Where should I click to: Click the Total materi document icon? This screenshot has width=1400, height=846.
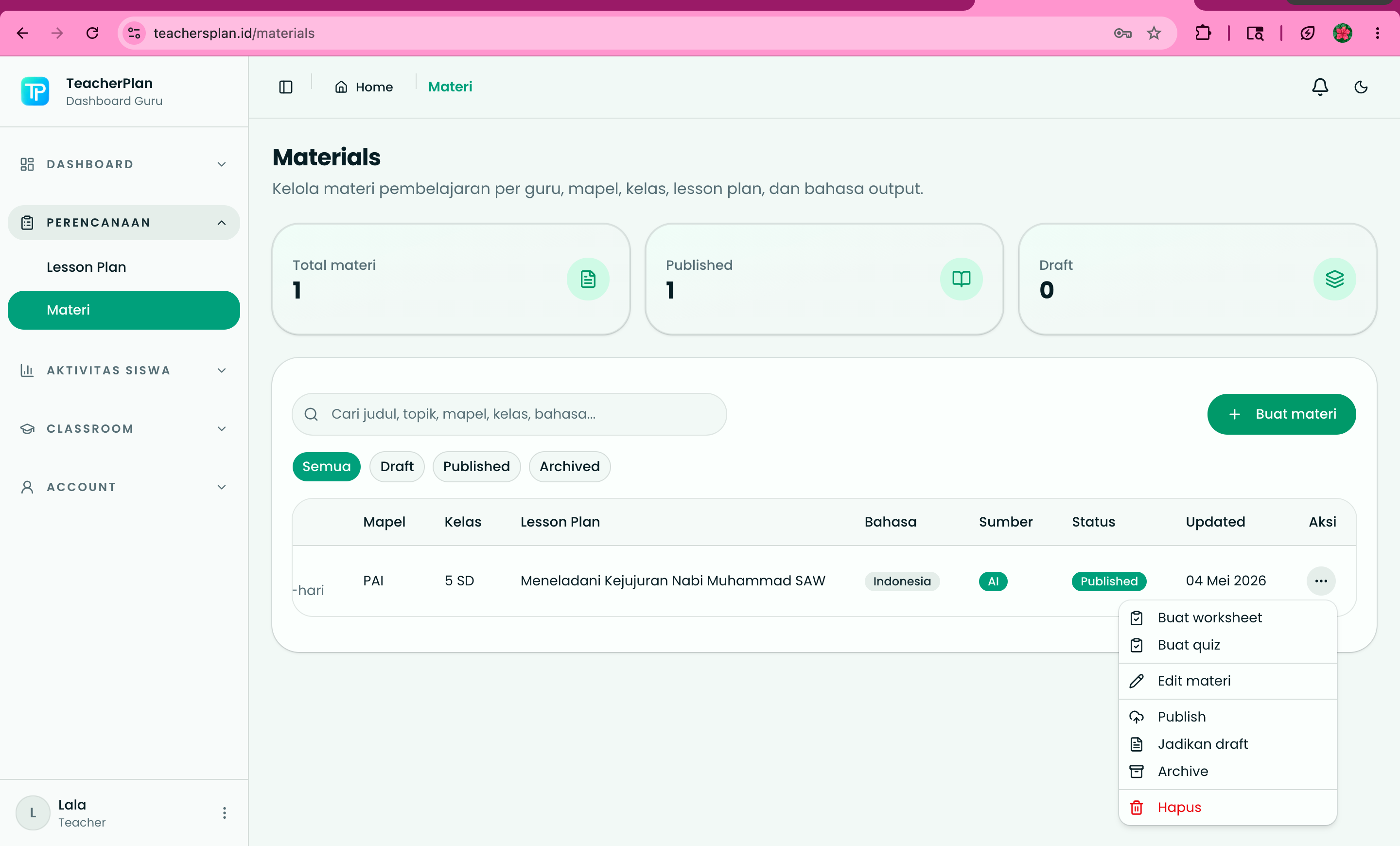pyautogui.click(x=588, y=279)
